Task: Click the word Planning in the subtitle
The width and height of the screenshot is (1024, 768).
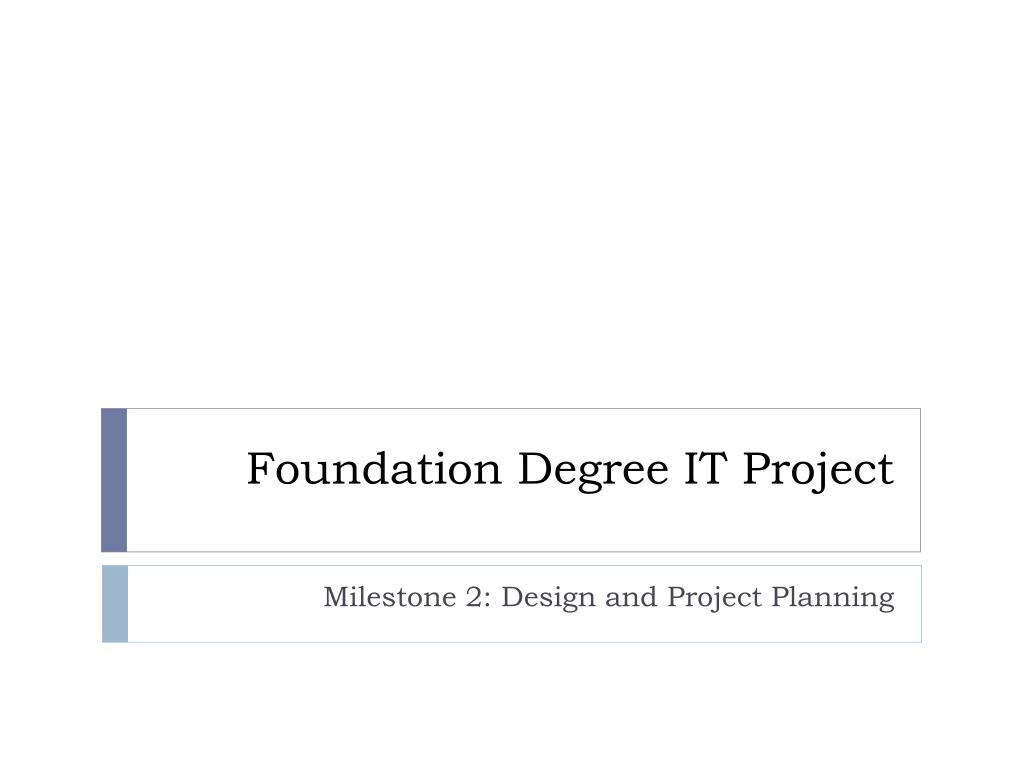Action: coord(833,598)
